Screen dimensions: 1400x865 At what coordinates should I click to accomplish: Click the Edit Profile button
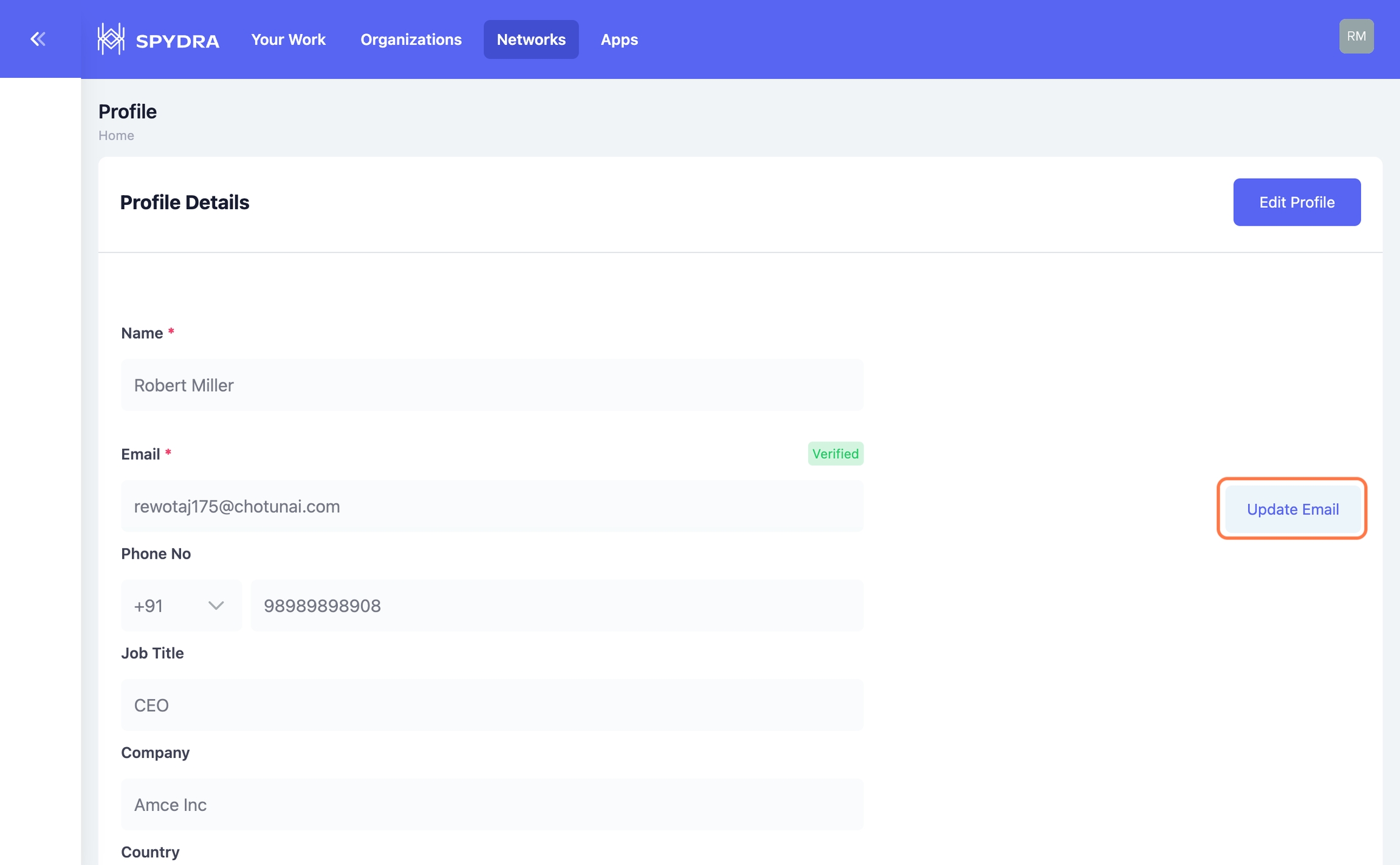pyautogui.click(x=1296, y=202)
